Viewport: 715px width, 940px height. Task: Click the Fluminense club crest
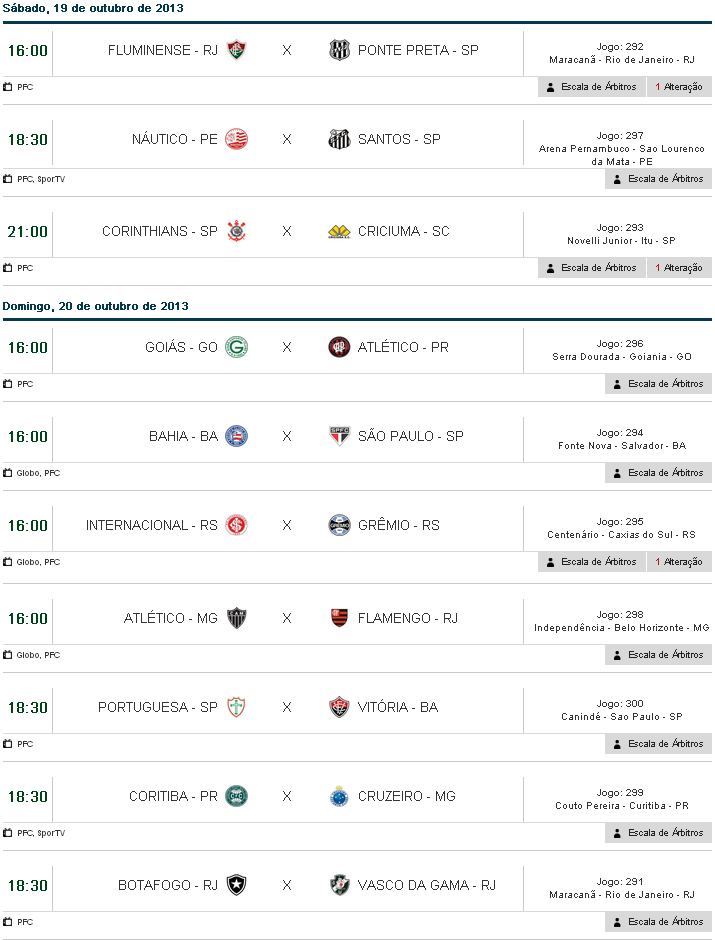point(236,50)
